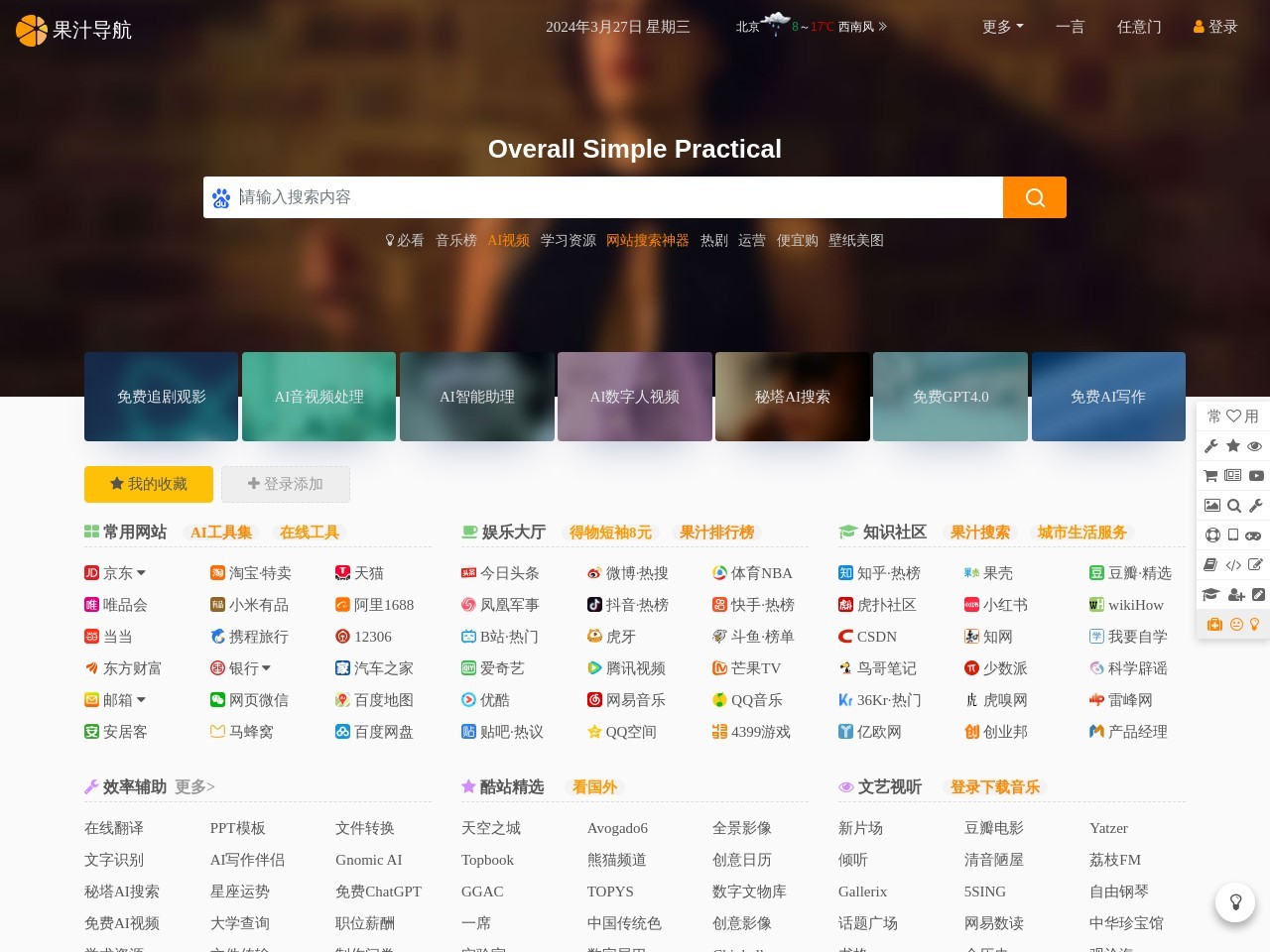
Task: Open the 更多 dropdown in top bar
Action: click(x=1001, y=27)
